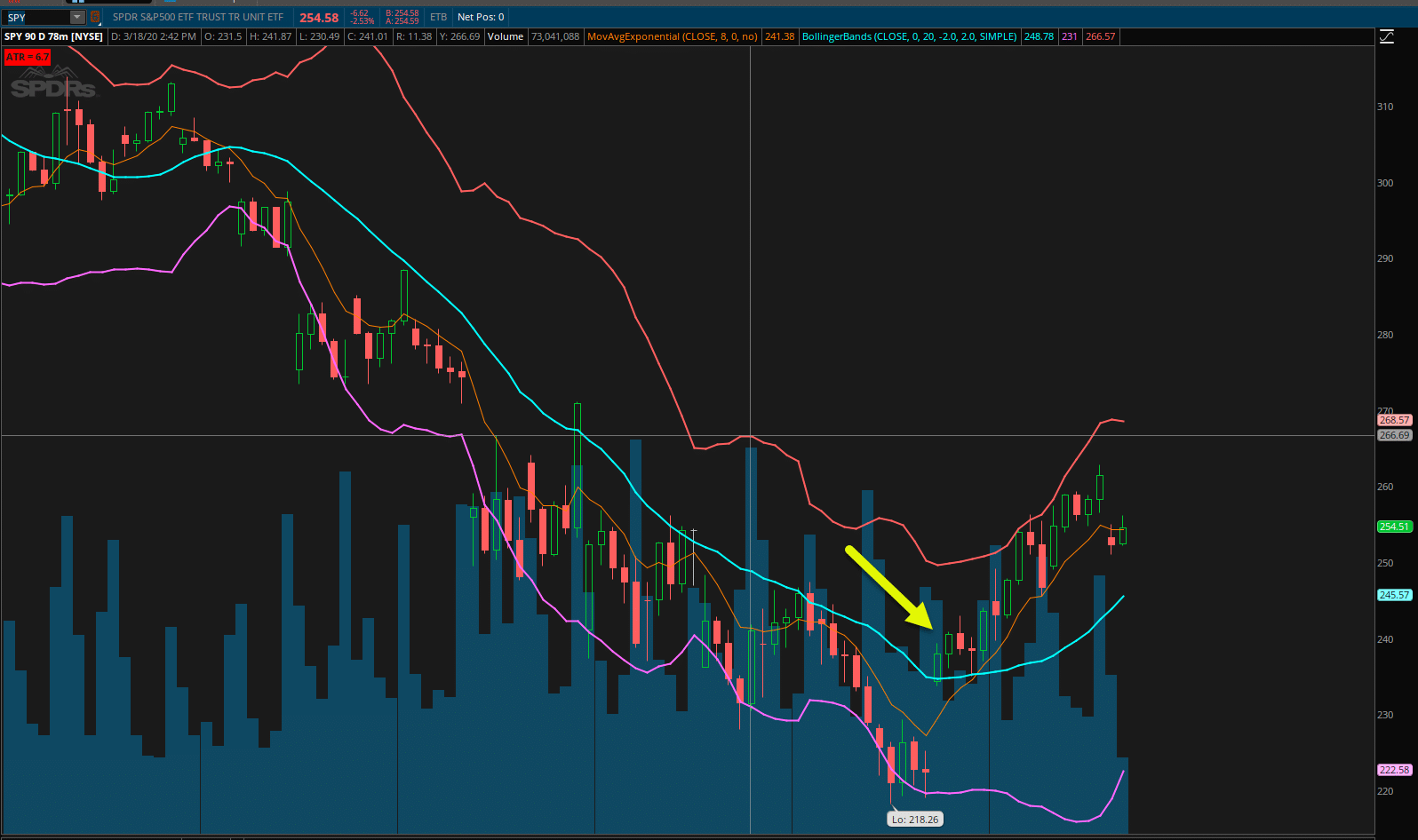Screen dimensions: 1418x840
Task: Click the bid/ask quote B: 254.58 A: 254.59
Action: [402, 17]
